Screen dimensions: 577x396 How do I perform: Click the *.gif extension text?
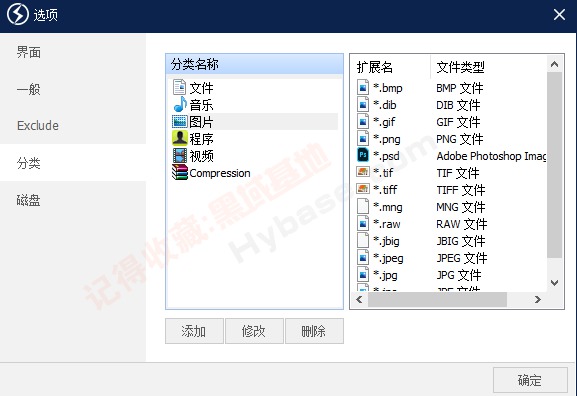click(384, 122)
